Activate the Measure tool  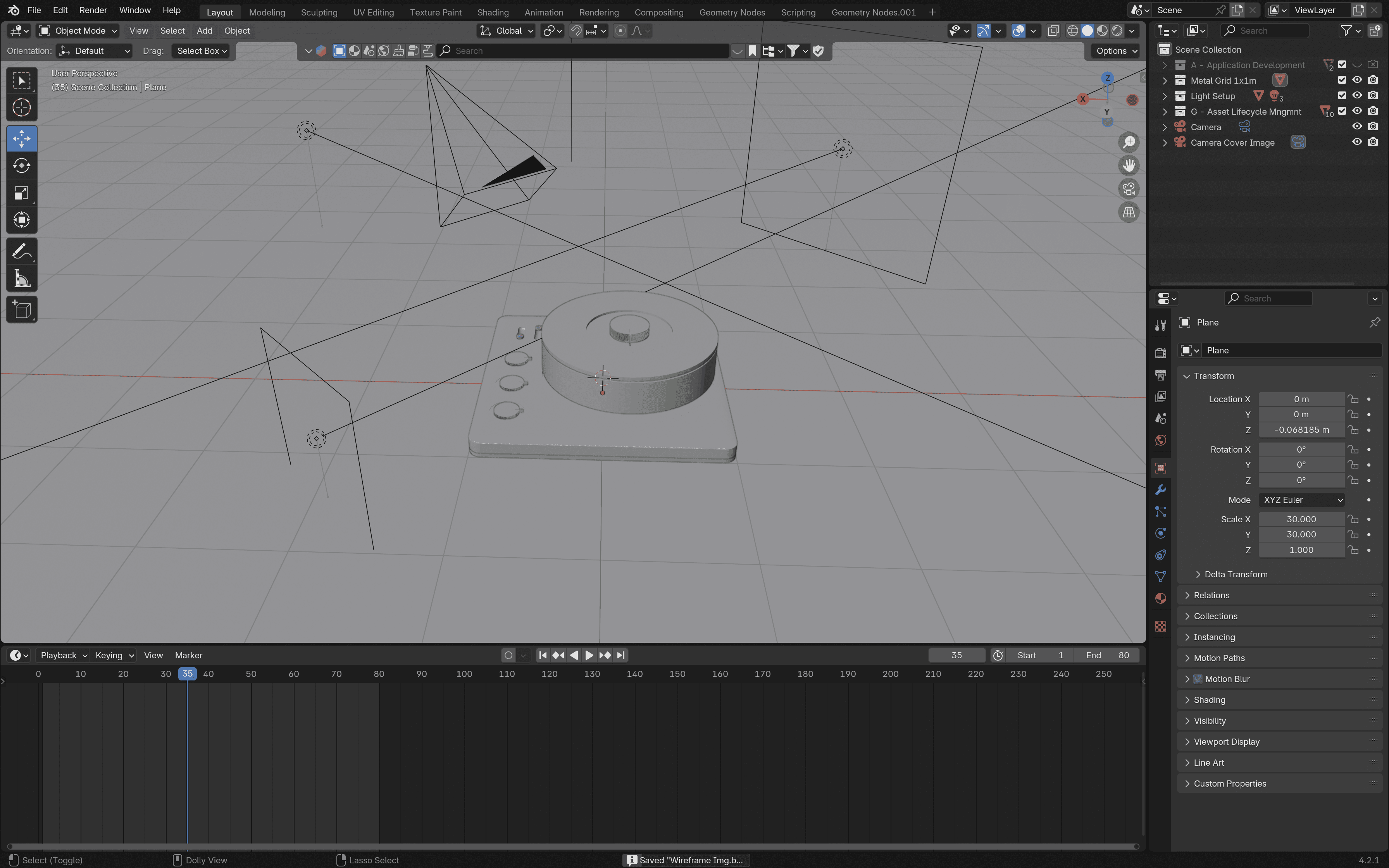21,279
